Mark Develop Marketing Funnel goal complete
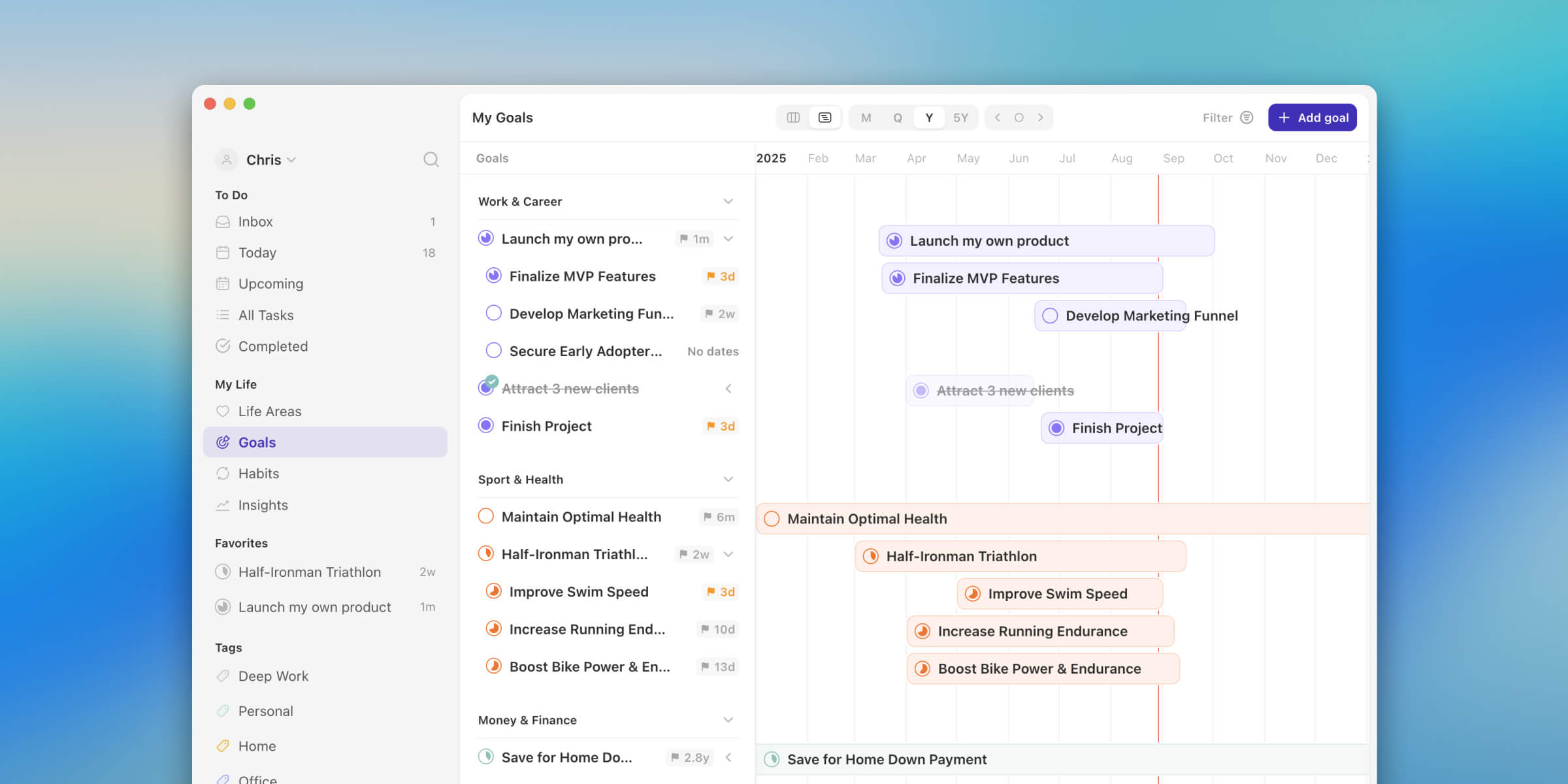This screenshot has width=1568, height=784. pyautogui.click(x=494, y=314)
